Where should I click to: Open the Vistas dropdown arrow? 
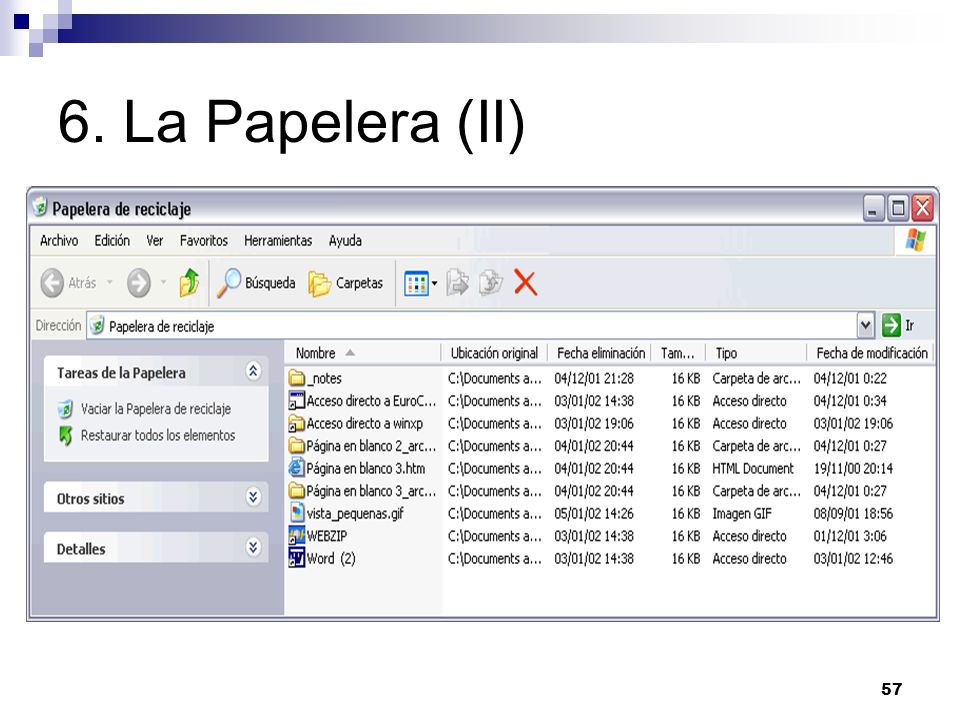tap(434, 283)
